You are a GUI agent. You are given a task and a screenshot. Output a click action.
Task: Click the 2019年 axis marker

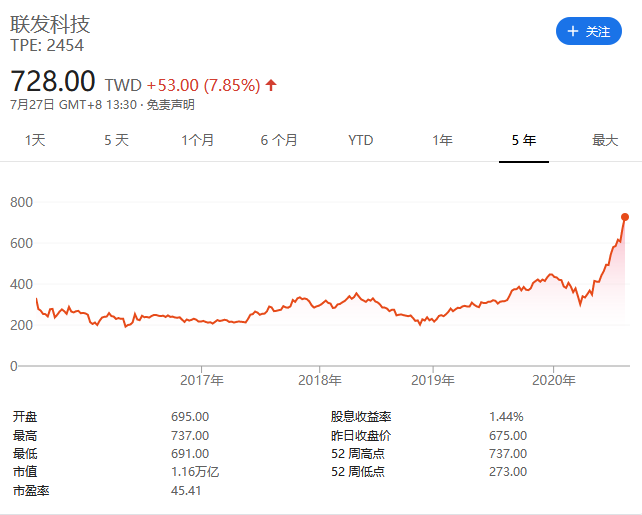pos(433,380)
